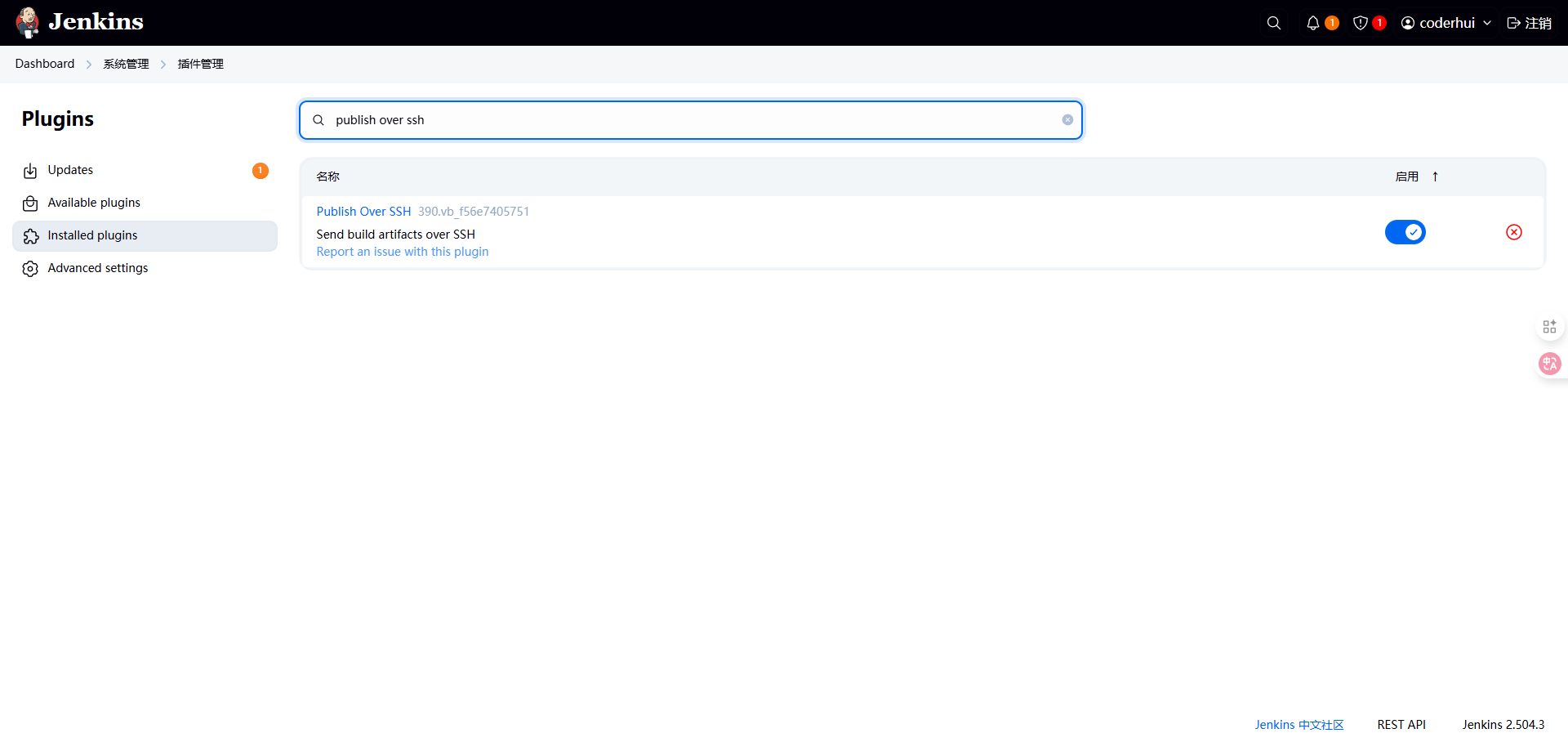Image resolution: width=1568 pixels, height=751 pixels.
Task: Go to Available plugins section
Action: 94,203
